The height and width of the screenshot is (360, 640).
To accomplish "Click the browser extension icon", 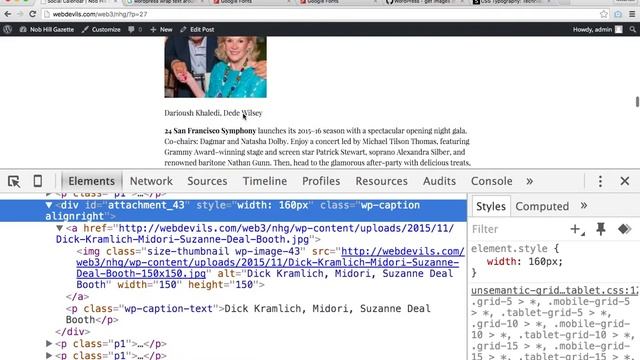I will click(x=618, y=14).
